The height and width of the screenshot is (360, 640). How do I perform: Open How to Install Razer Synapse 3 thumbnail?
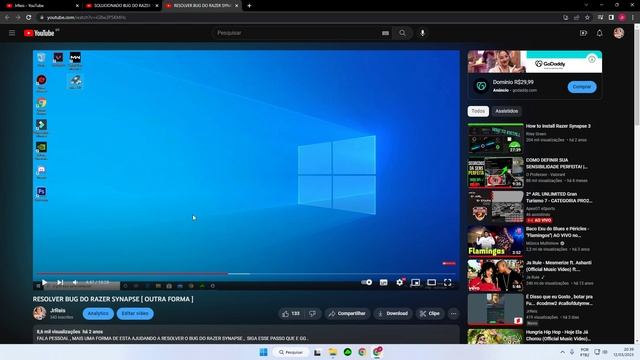tap(496, 139)
